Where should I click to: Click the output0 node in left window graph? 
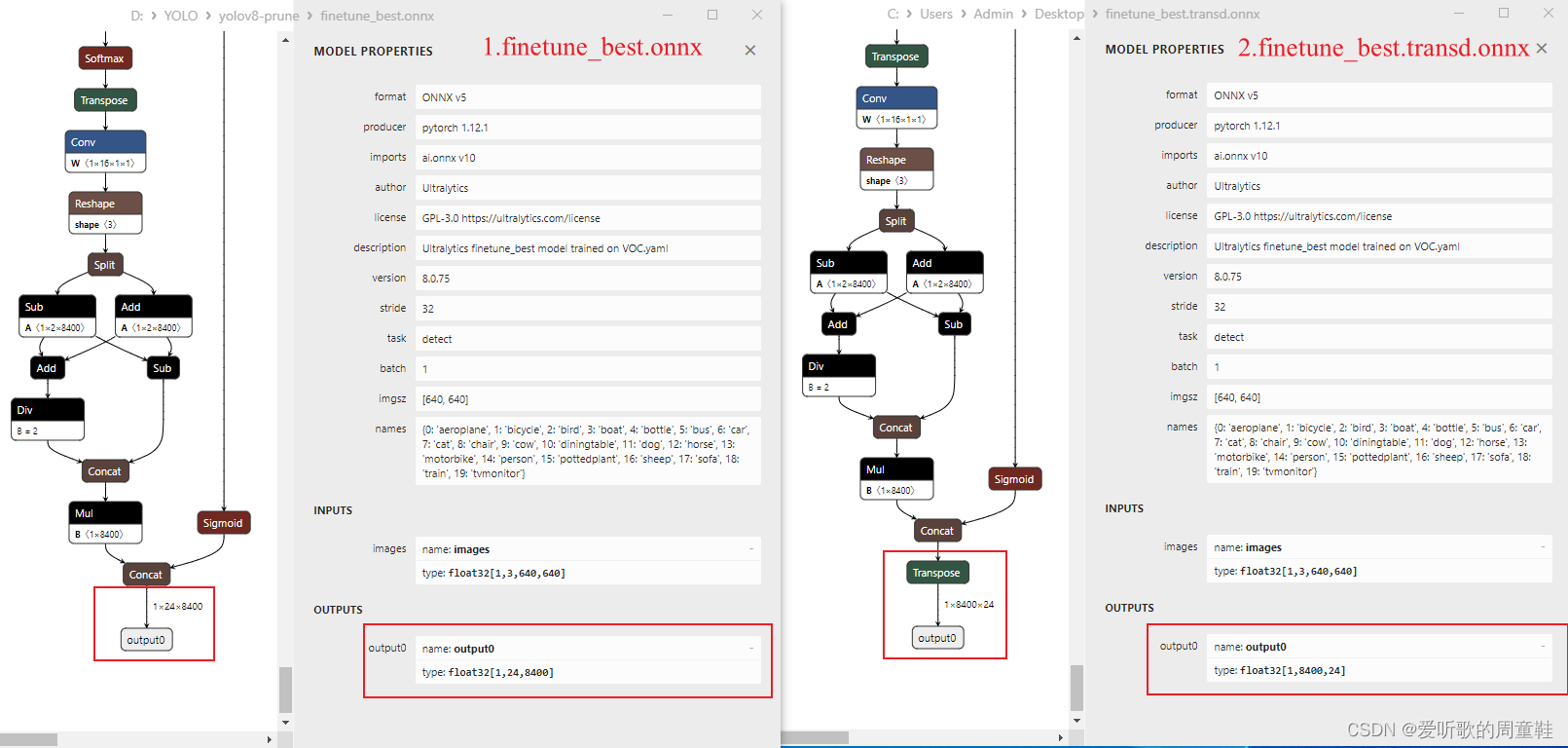pos(146,640)
